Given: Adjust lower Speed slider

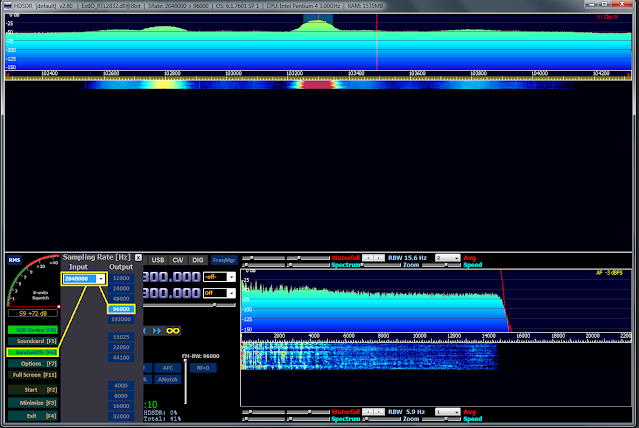Looking at the screenshot, I should click(441, 419).
